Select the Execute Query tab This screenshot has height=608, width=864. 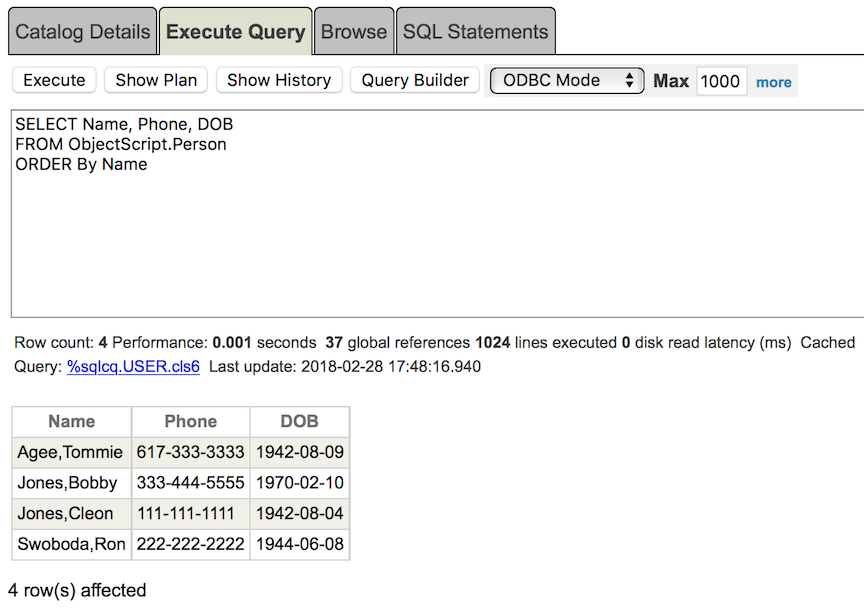[x=235, y=31]
